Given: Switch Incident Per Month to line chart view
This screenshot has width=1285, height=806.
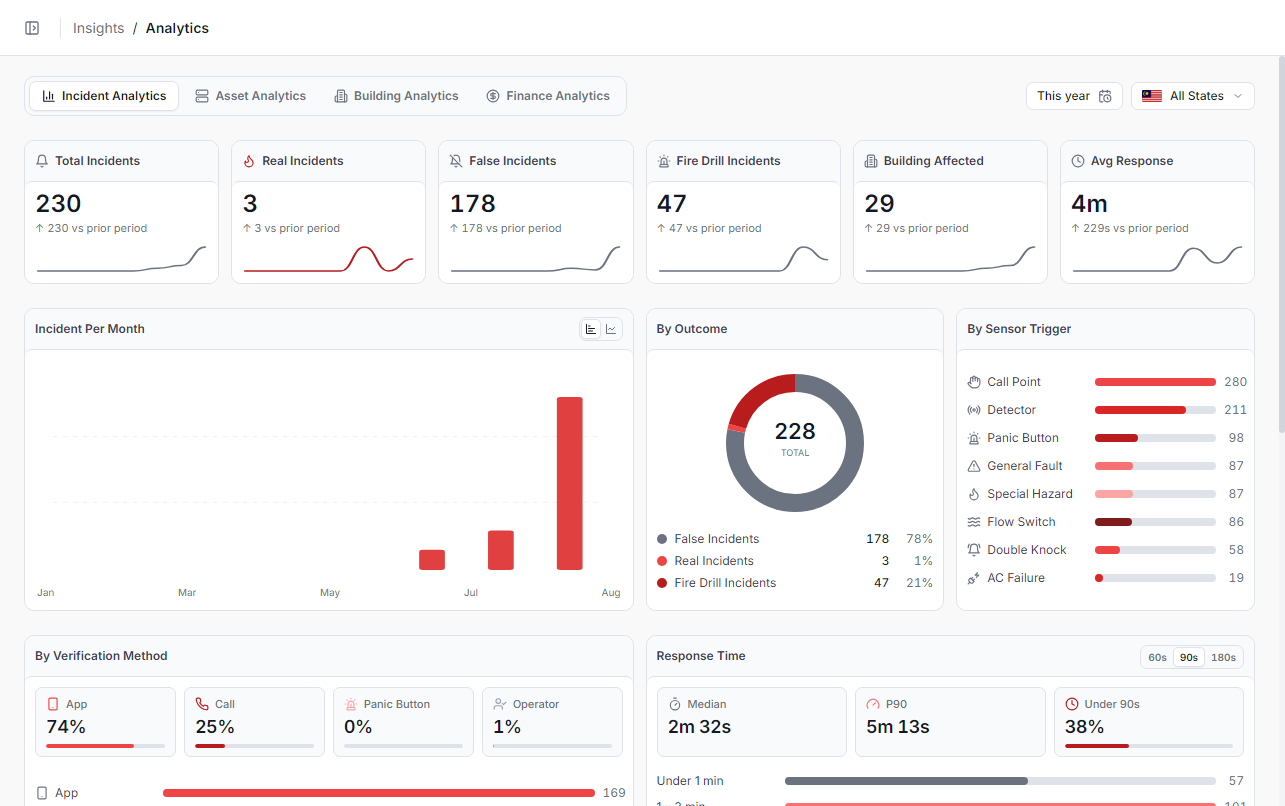Looking at the screenshot, I should (x=611, y=329).
